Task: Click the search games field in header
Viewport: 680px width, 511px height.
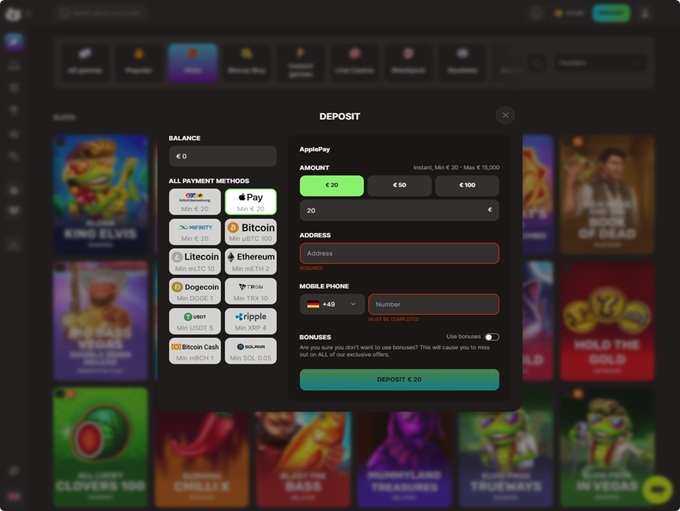Action: 101,13
